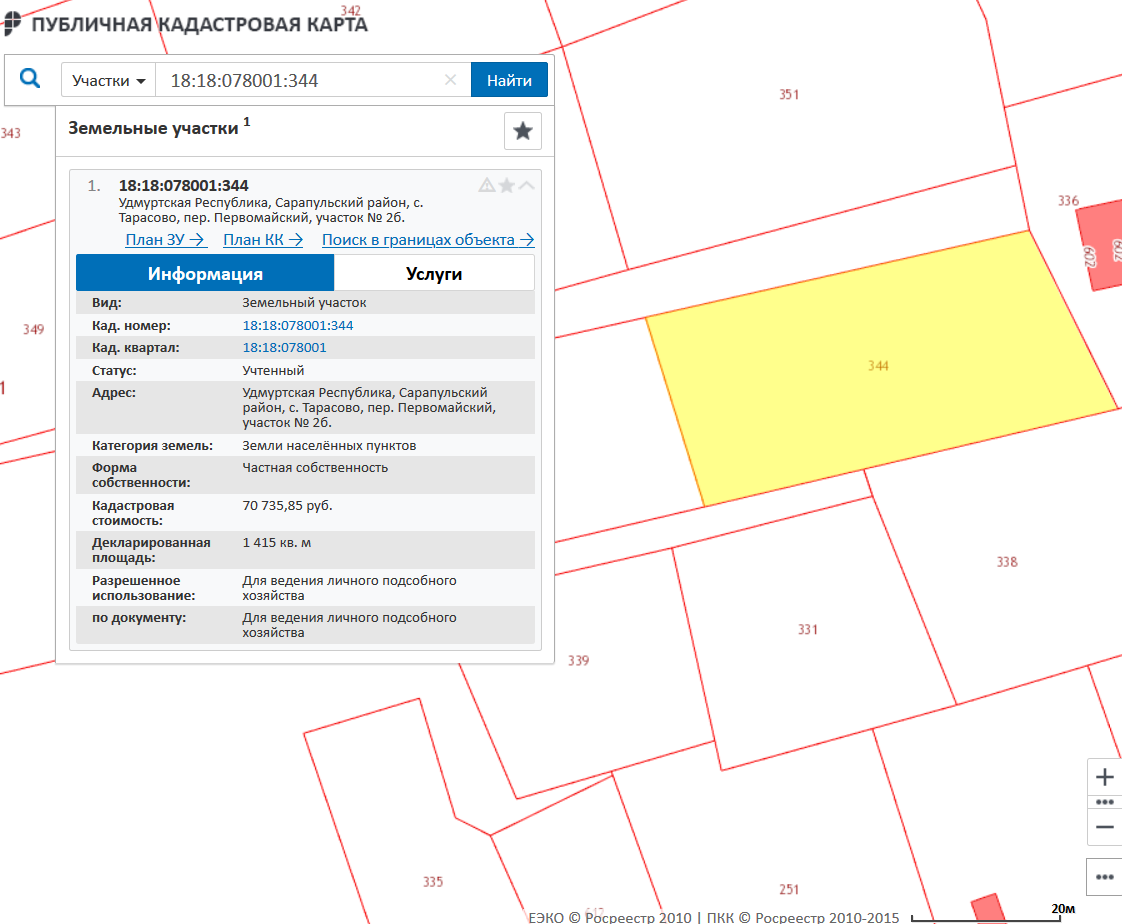The height and width of the screenshot is (924, 1122).
Task: Open the План ЗУ link
Action: tap(165, 240)
